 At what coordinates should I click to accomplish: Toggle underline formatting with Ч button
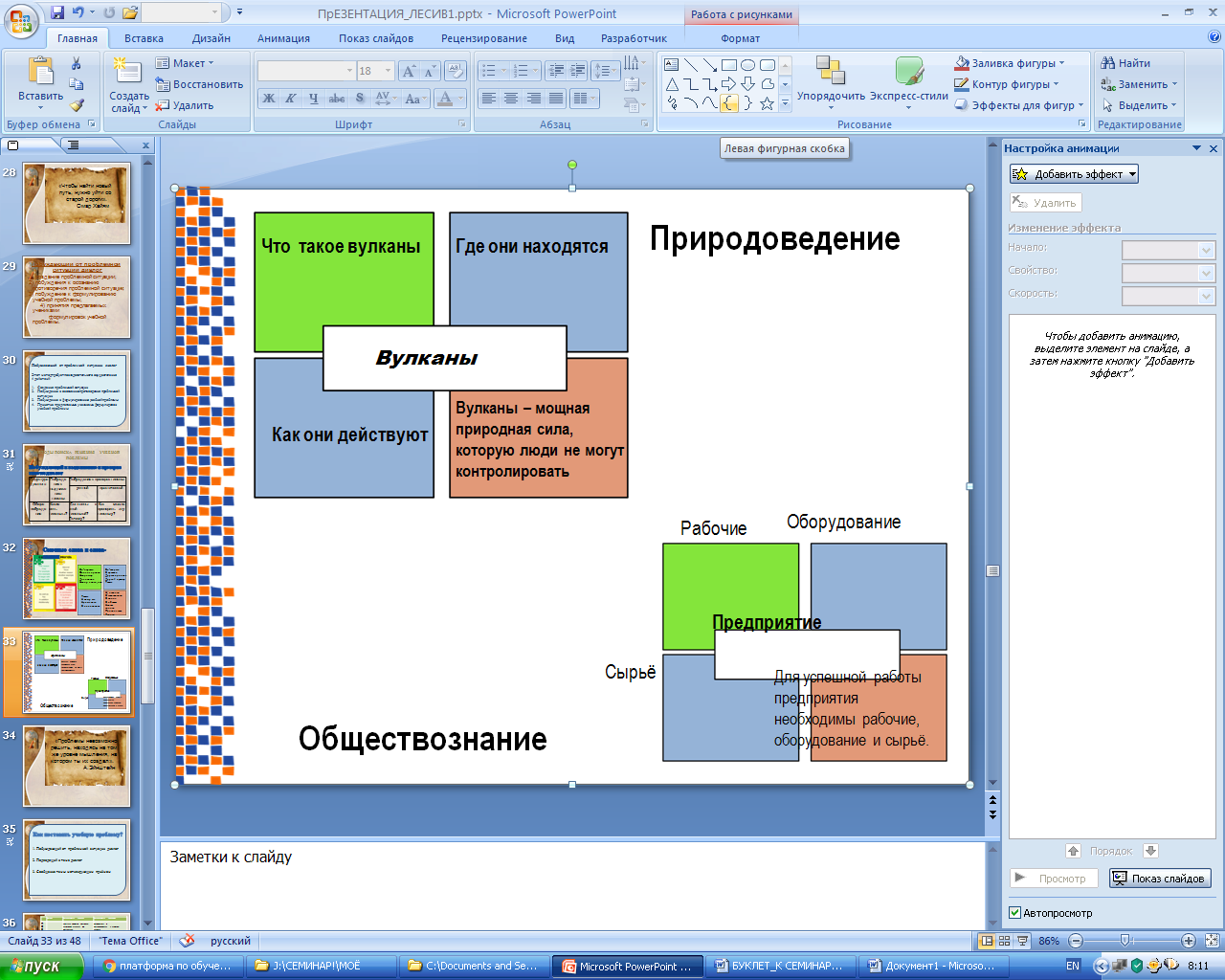(314, 99)
